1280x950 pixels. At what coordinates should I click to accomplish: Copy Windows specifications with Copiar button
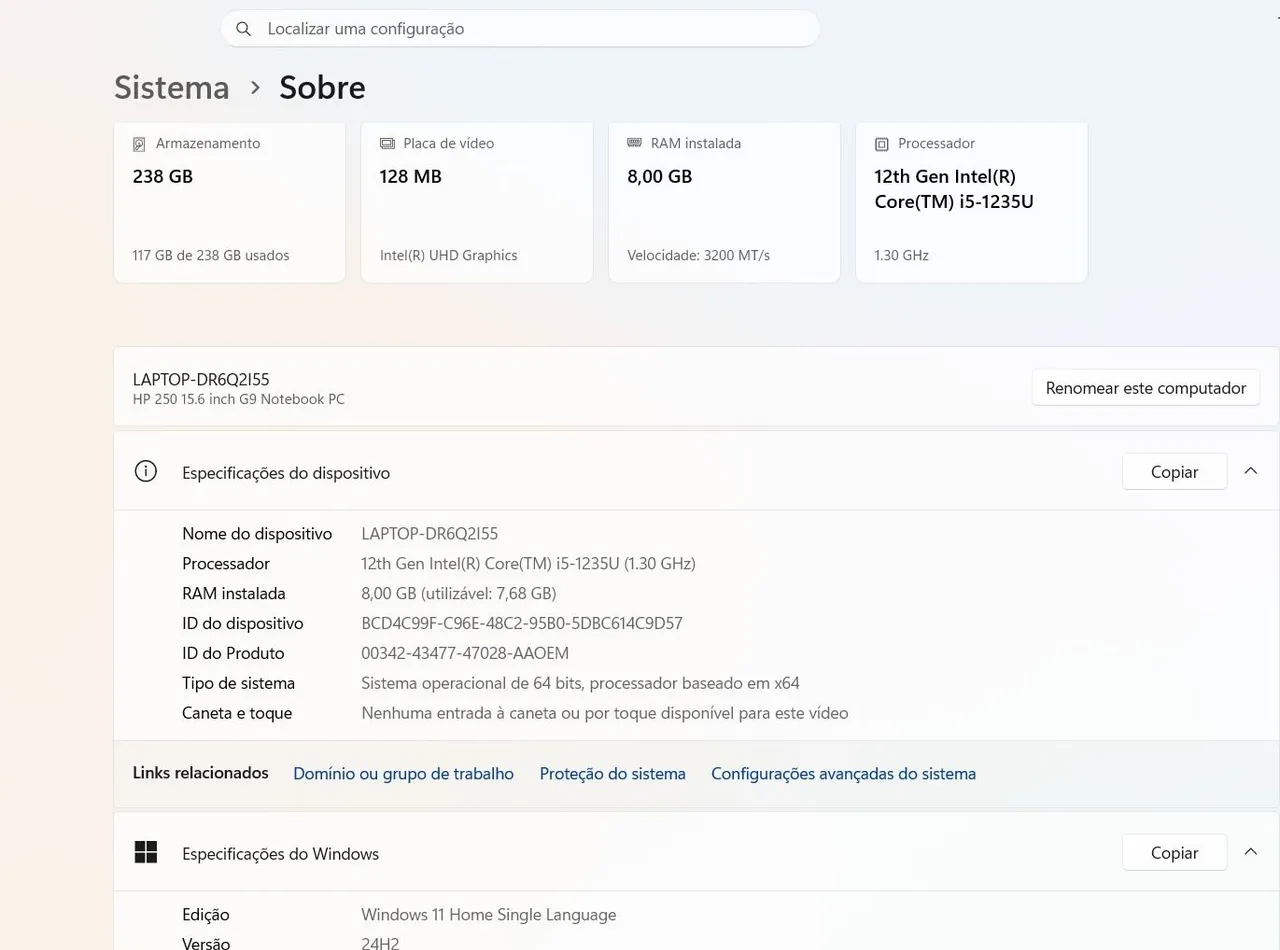pos(1175,853)
